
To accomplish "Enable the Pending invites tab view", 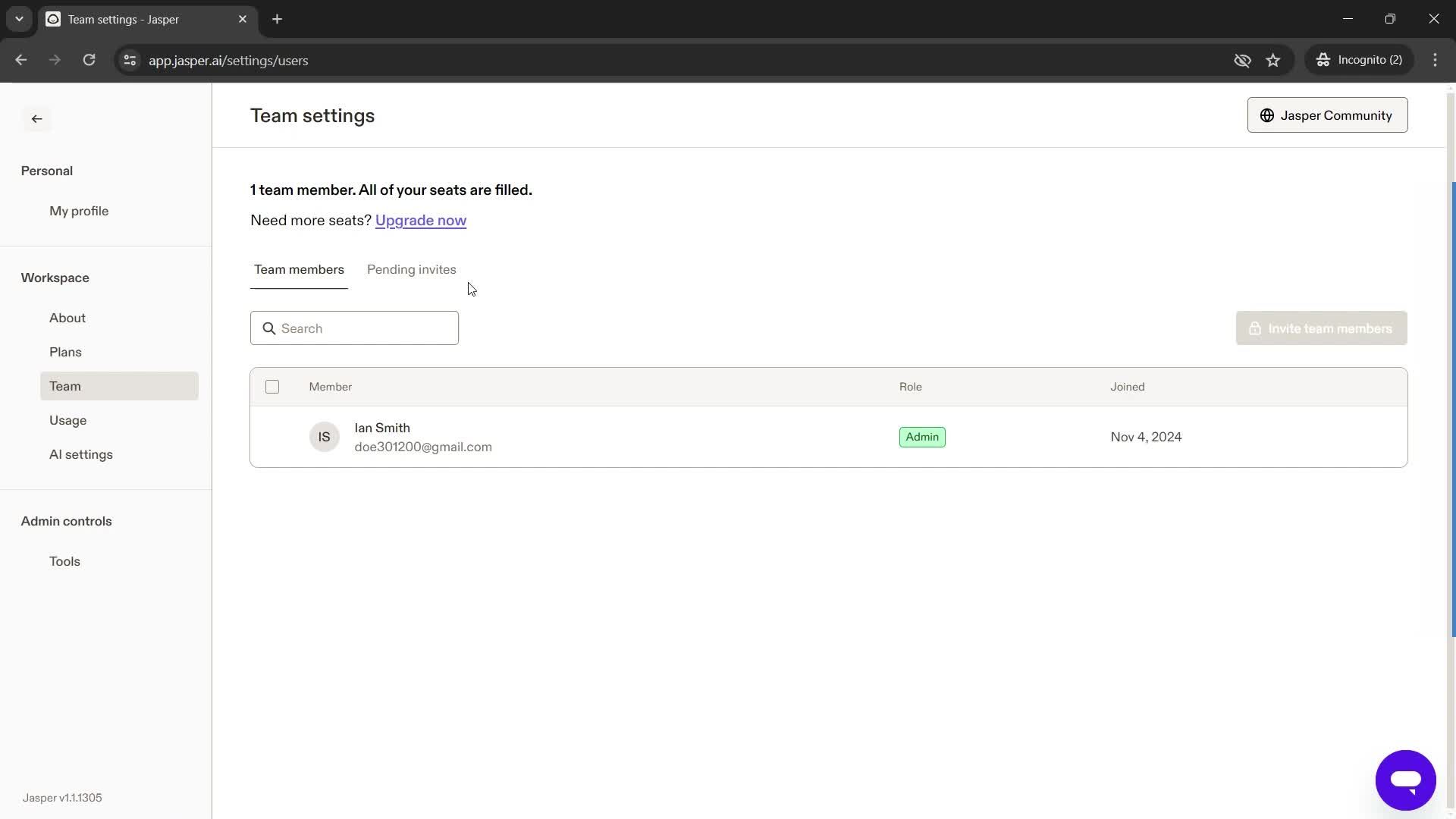I will [x=411, y=269].
